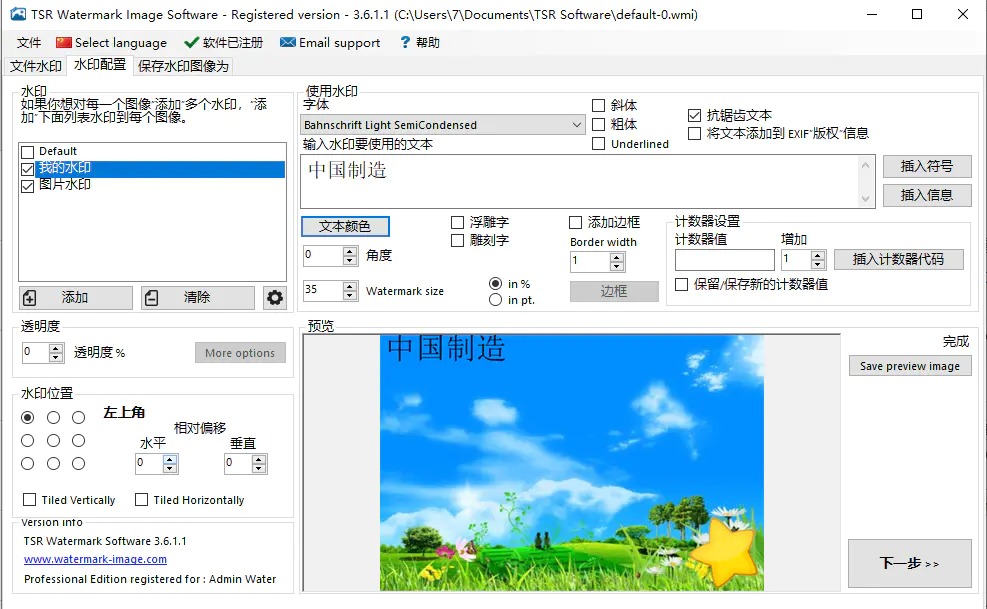Open watermark settings via the gear icon
Image resolution: width=987 pixels, height=609 pixels.
click(x=275, y=297)
